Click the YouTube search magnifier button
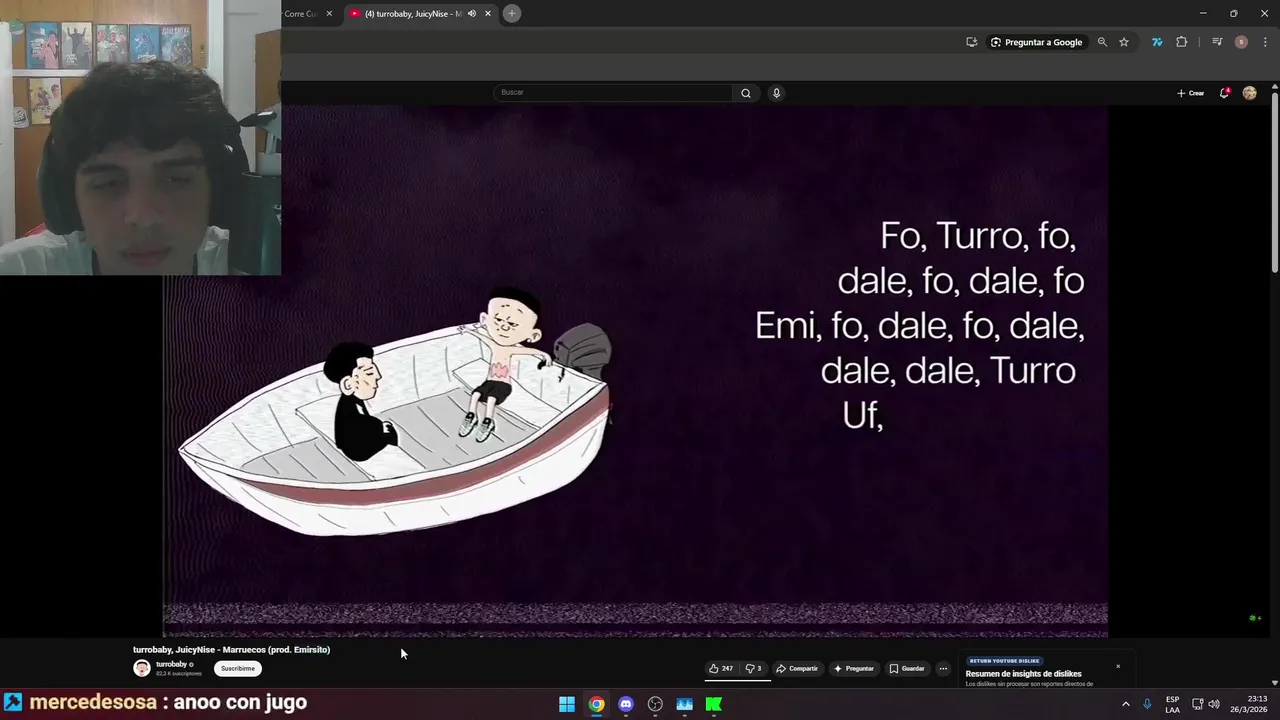 (746, 93)
